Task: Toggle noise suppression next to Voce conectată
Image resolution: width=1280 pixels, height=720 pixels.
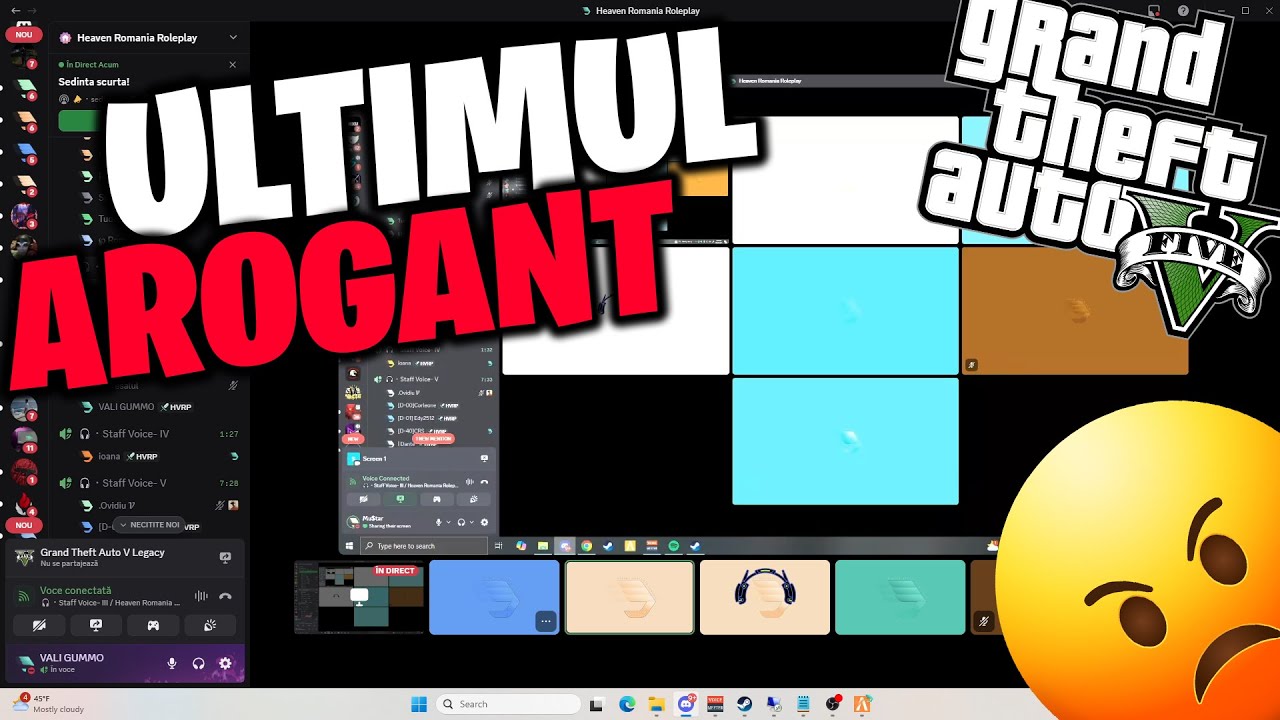Action: coord(201,596)
